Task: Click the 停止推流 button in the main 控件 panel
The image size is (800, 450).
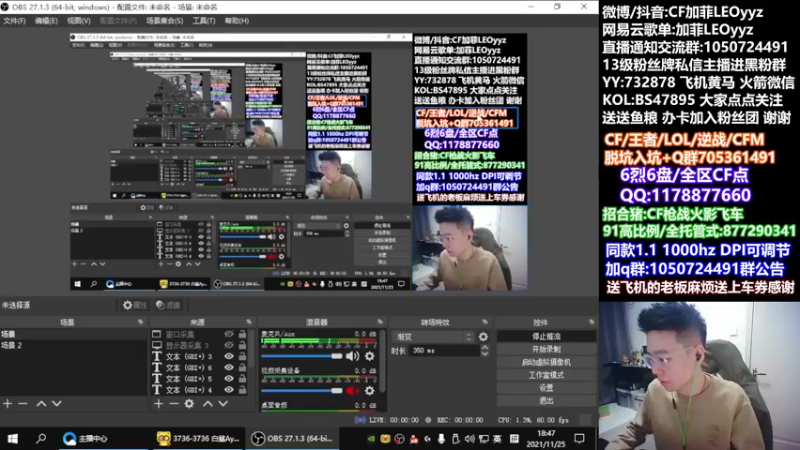Action: coord(546,337)
